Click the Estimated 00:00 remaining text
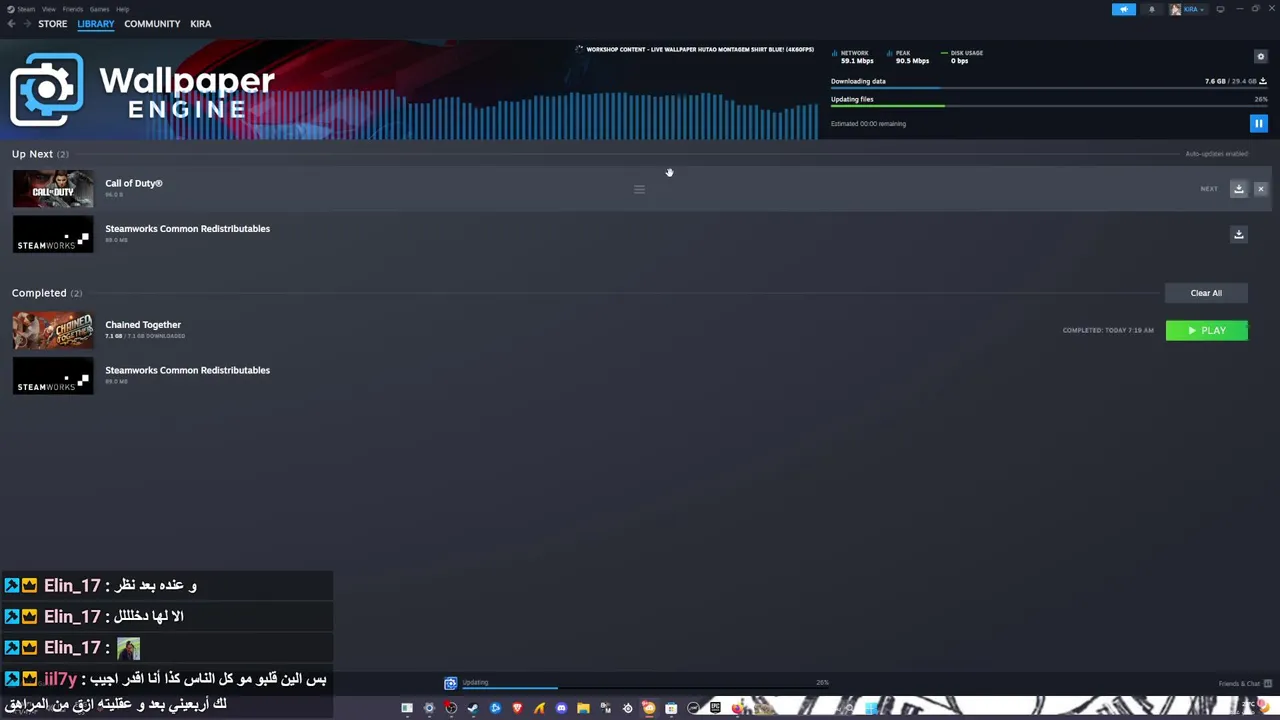This screenshot has width=1280, height=720. (868, 124)
